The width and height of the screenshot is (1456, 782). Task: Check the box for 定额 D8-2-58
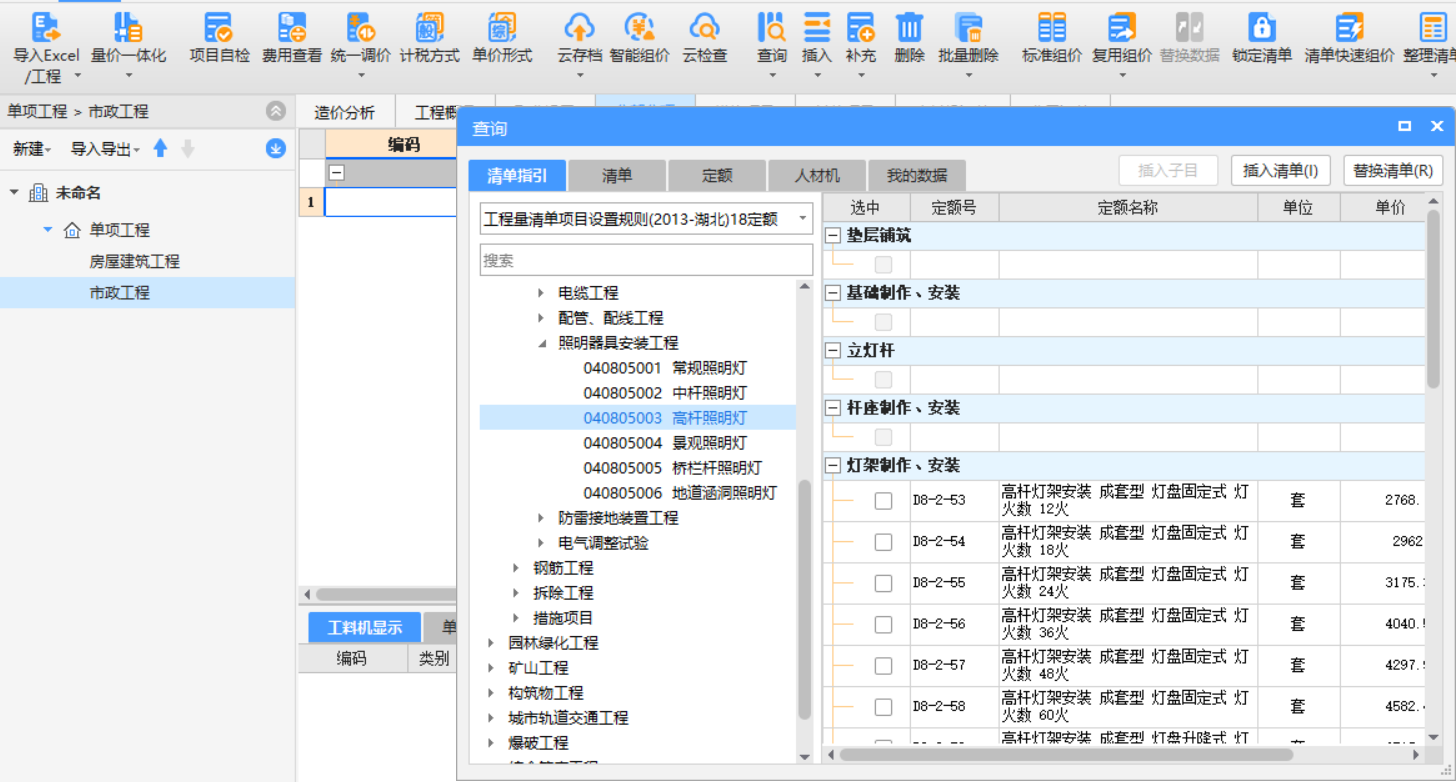[883, 707]
